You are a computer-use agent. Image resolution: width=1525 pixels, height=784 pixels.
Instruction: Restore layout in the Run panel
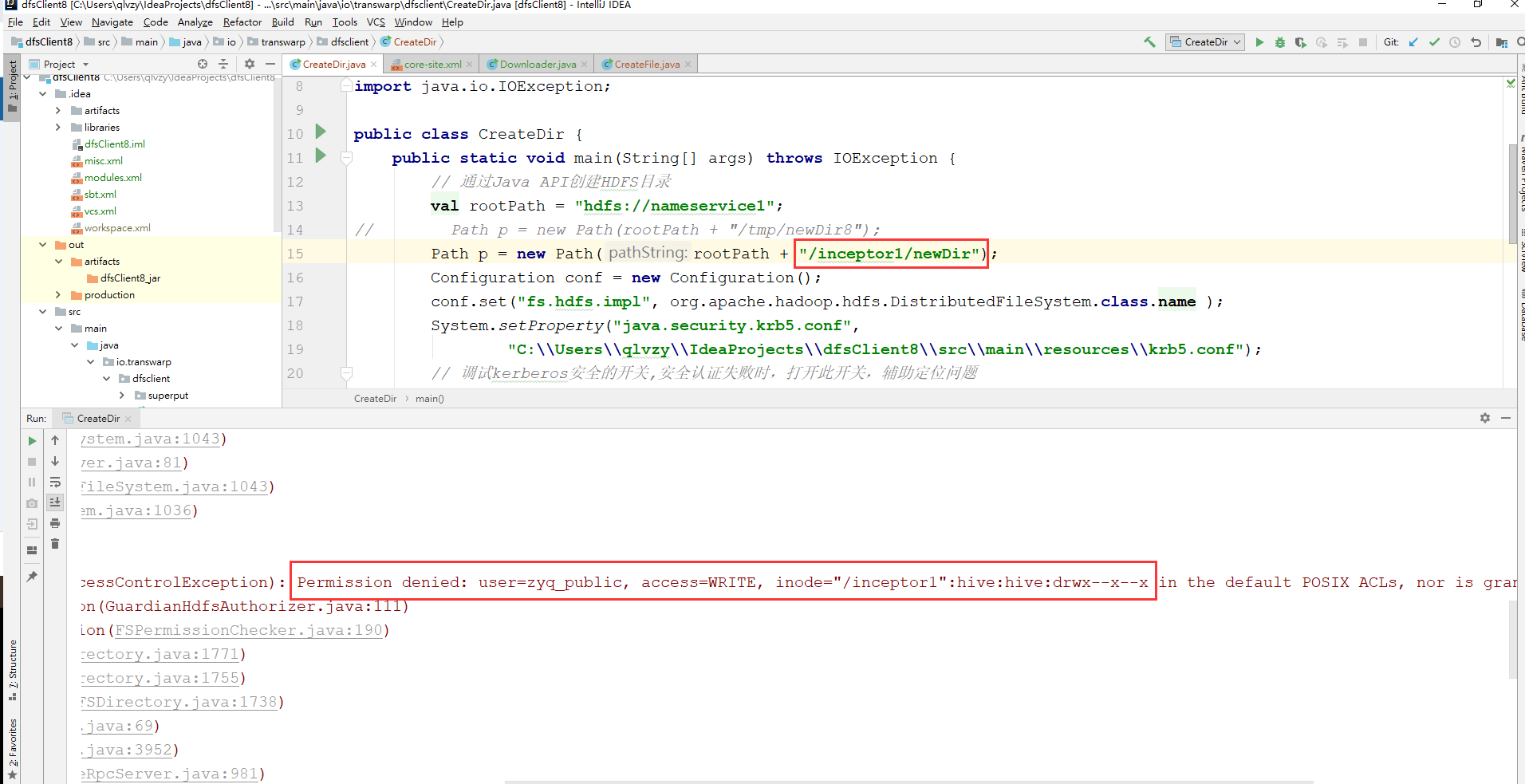[32, 550]
